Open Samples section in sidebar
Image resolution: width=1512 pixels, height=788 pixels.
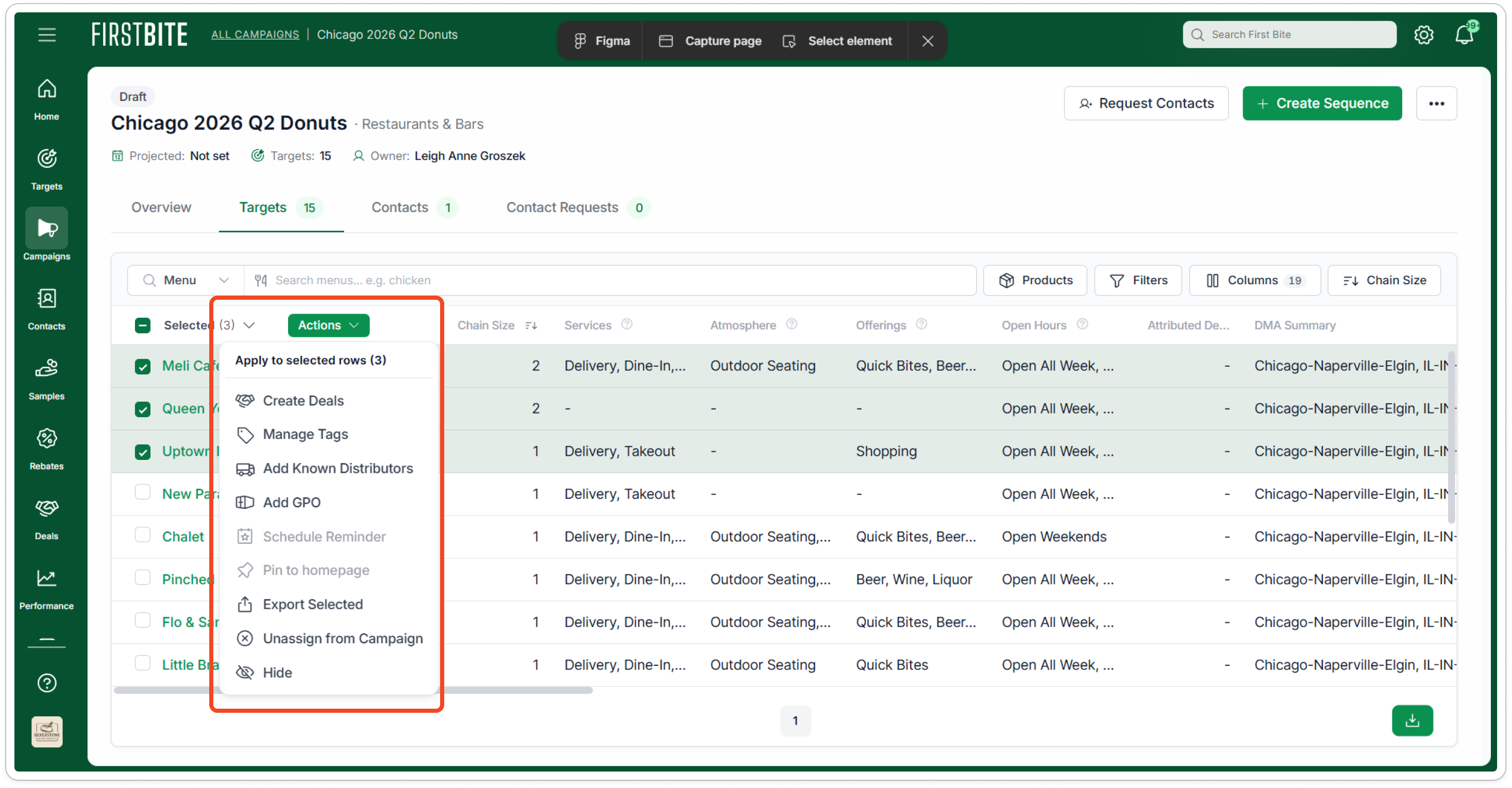46,379
